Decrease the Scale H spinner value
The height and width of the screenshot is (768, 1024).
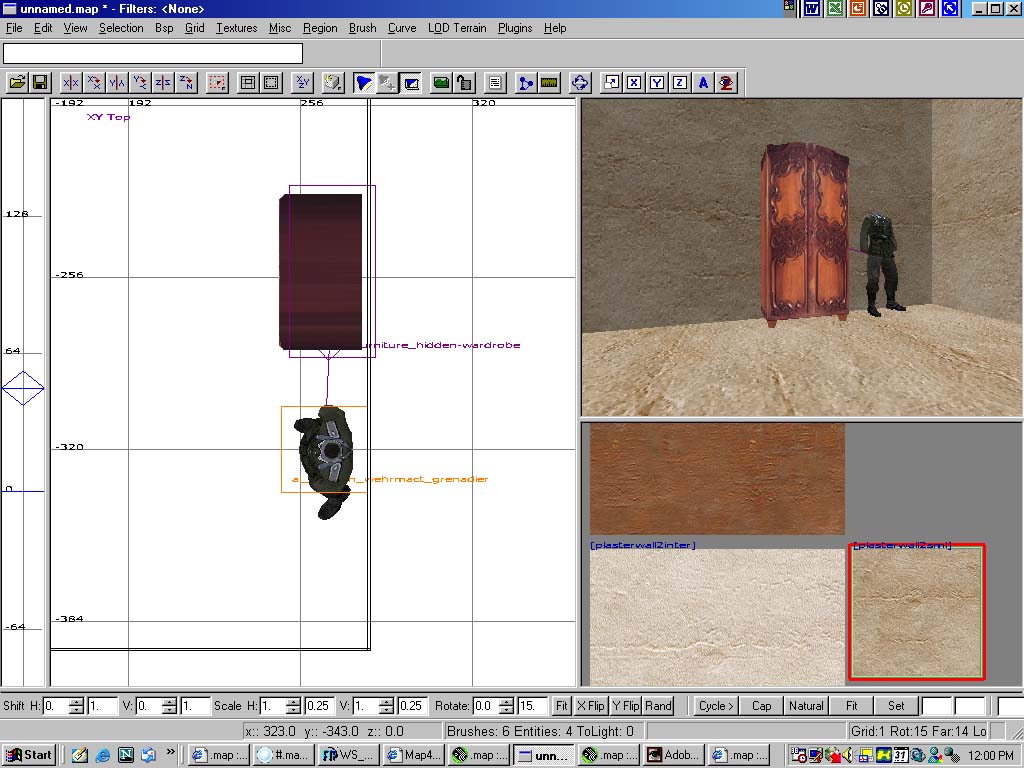(293, 710)
